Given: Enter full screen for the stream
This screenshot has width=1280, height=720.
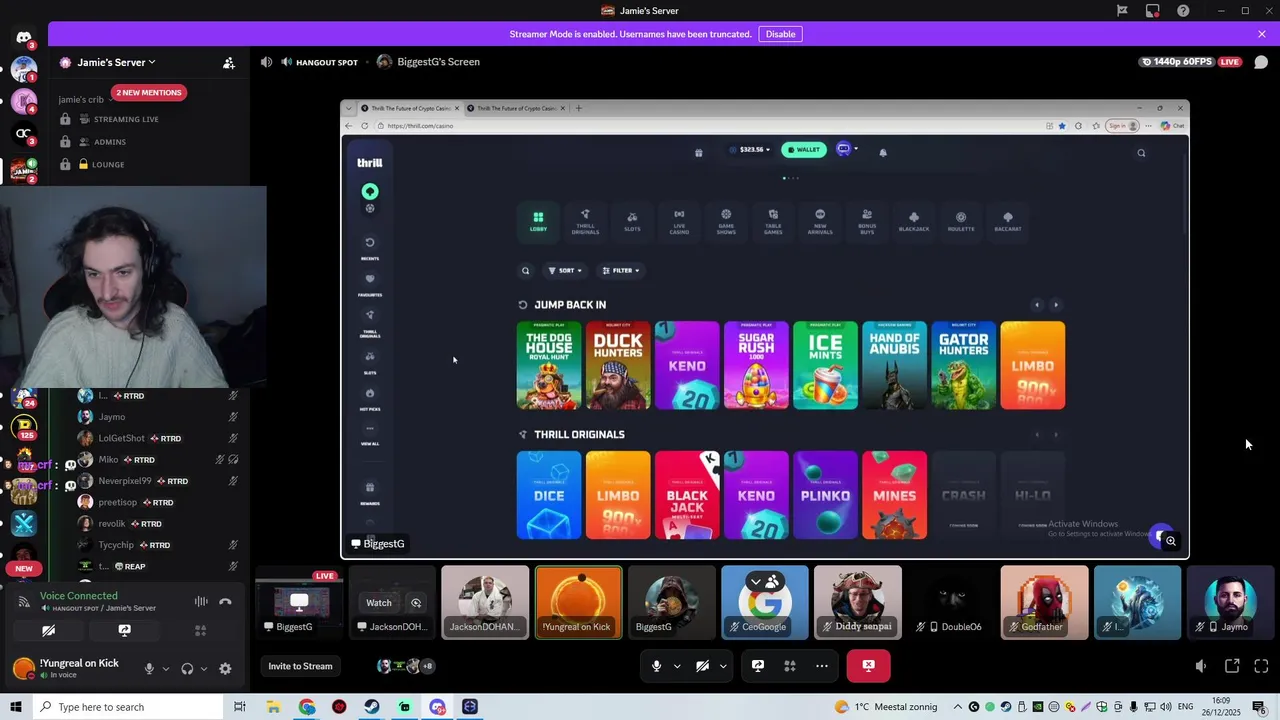Looking at the screenshot, I should (x=1261, y=666).
